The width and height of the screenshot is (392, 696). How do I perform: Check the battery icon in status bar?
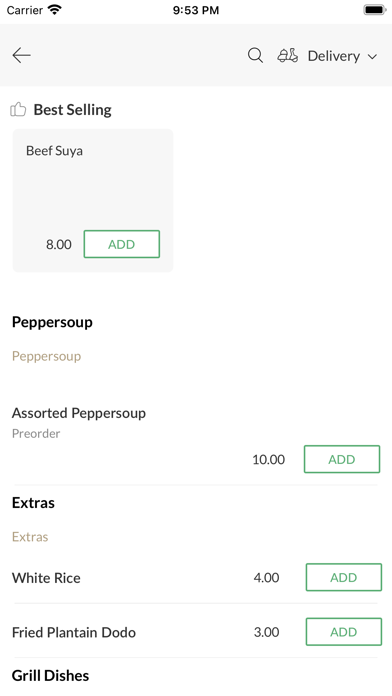point(375,10)
